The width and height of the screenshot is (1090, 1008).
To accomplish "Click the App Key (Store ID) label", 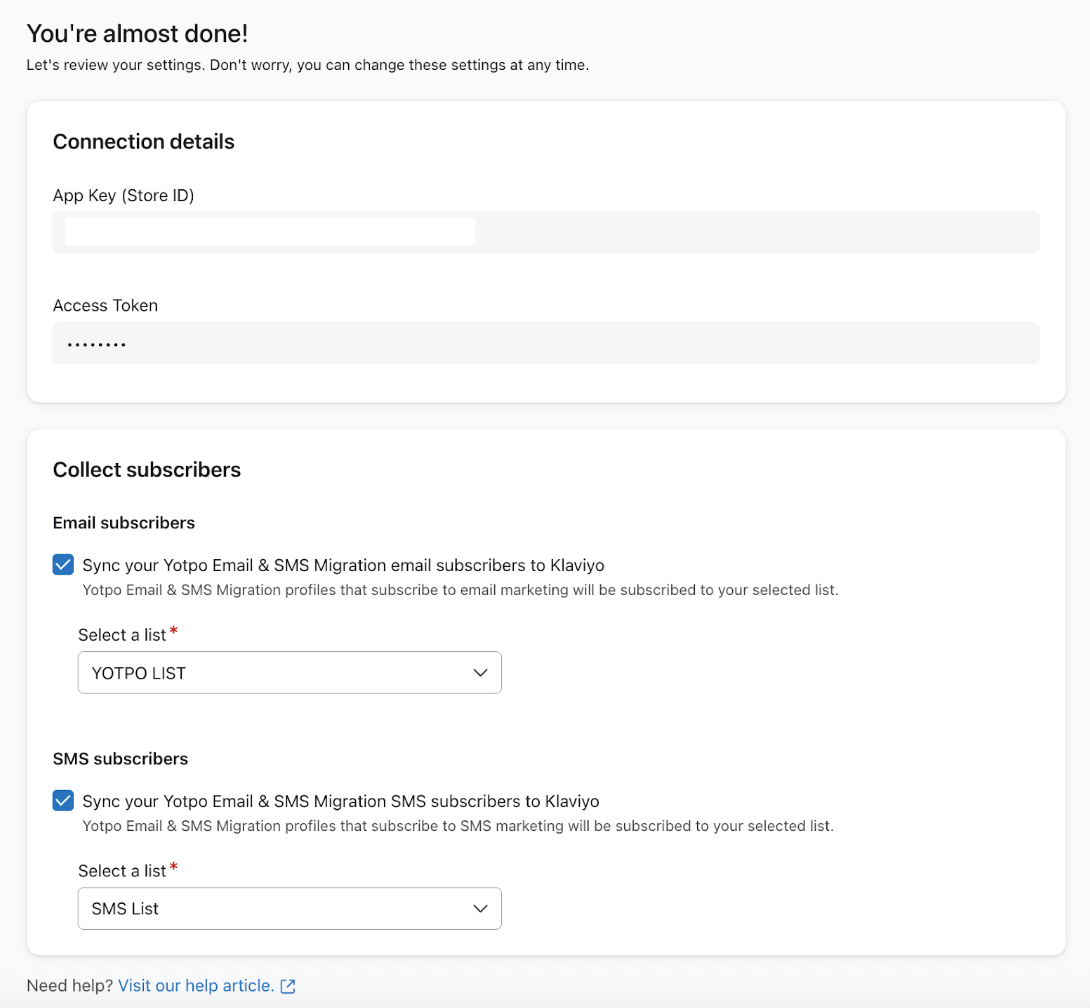I will click(123, 196).
